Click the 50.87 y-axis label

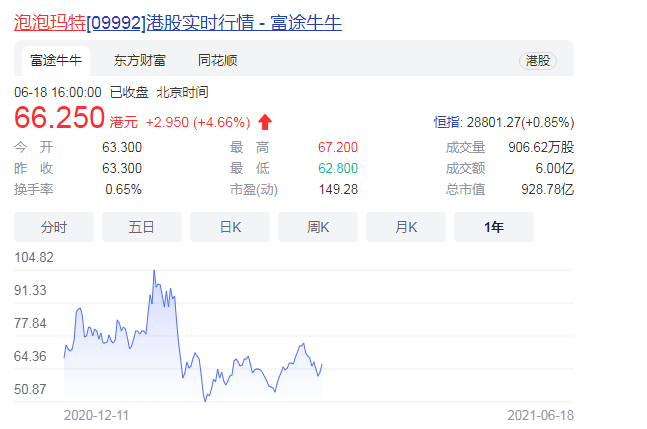tap(30, 389)
